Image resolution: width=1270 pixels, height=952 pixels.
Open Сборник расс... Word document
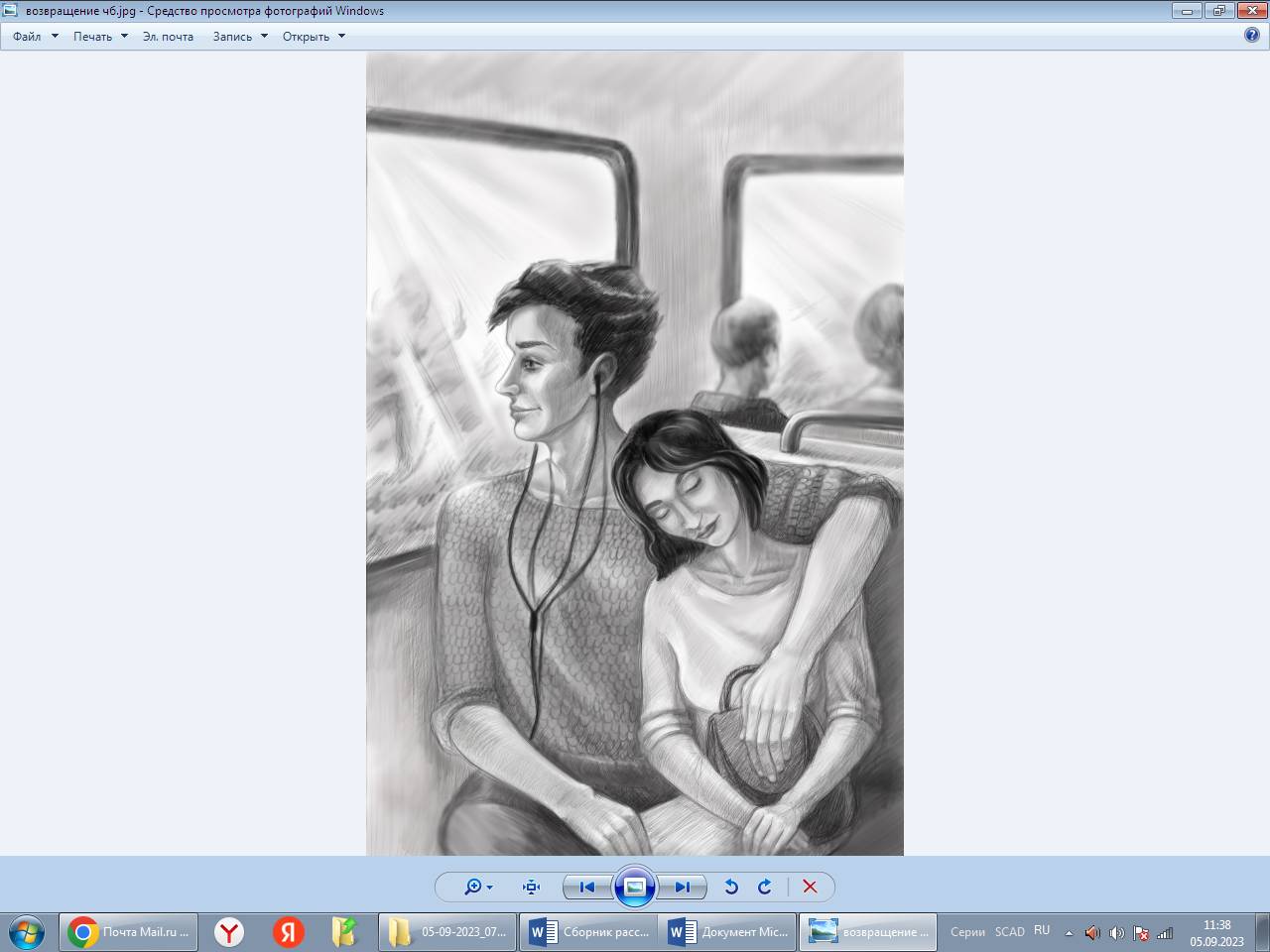(589, 932)
